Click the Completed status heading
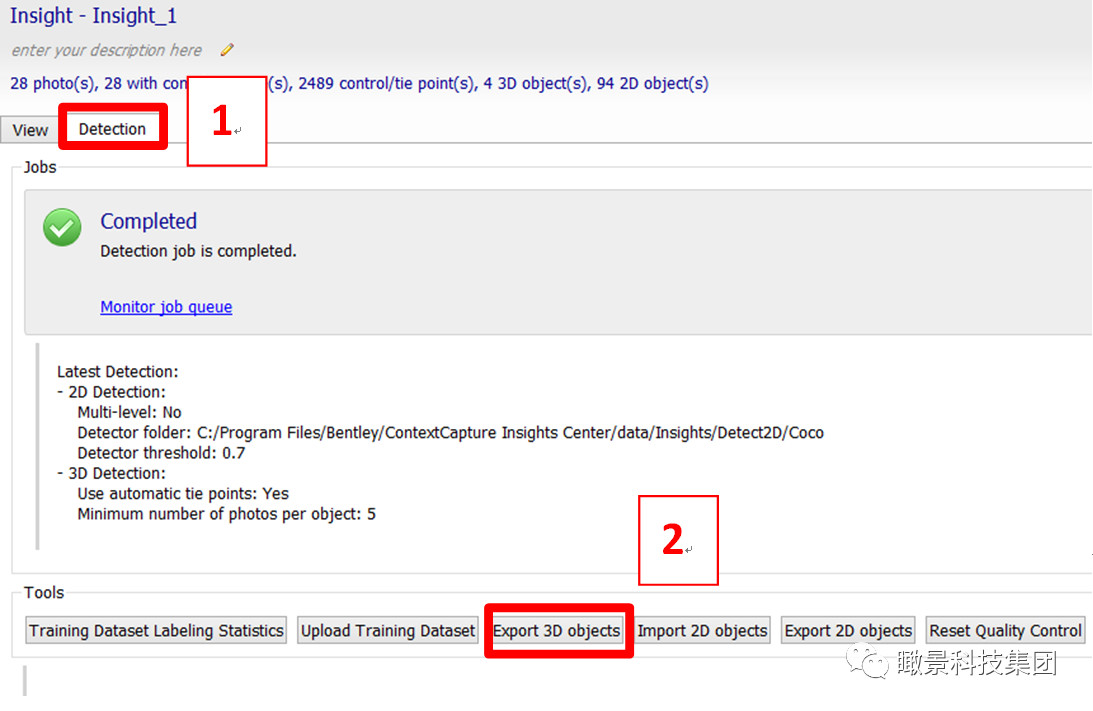Image resolution: width=1093 pixels, height=711 pixels. coord(148,221)
